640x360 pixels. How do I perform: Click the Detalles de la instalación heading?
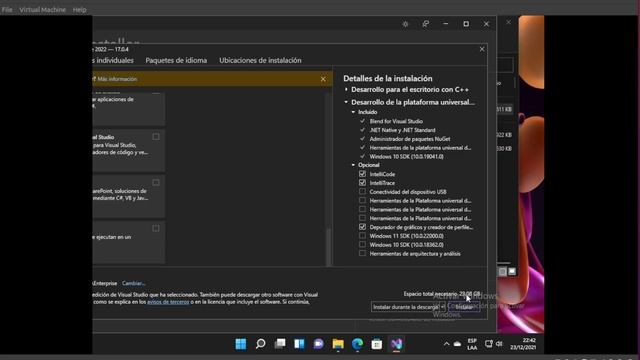tap(388, 78)
